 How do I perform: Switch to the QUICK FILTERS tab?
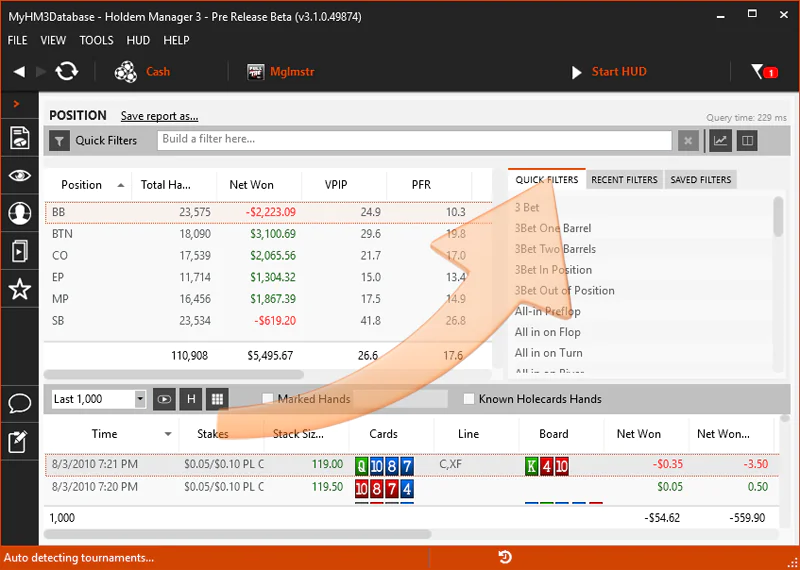pyautogui.click(x=546, y=180)
